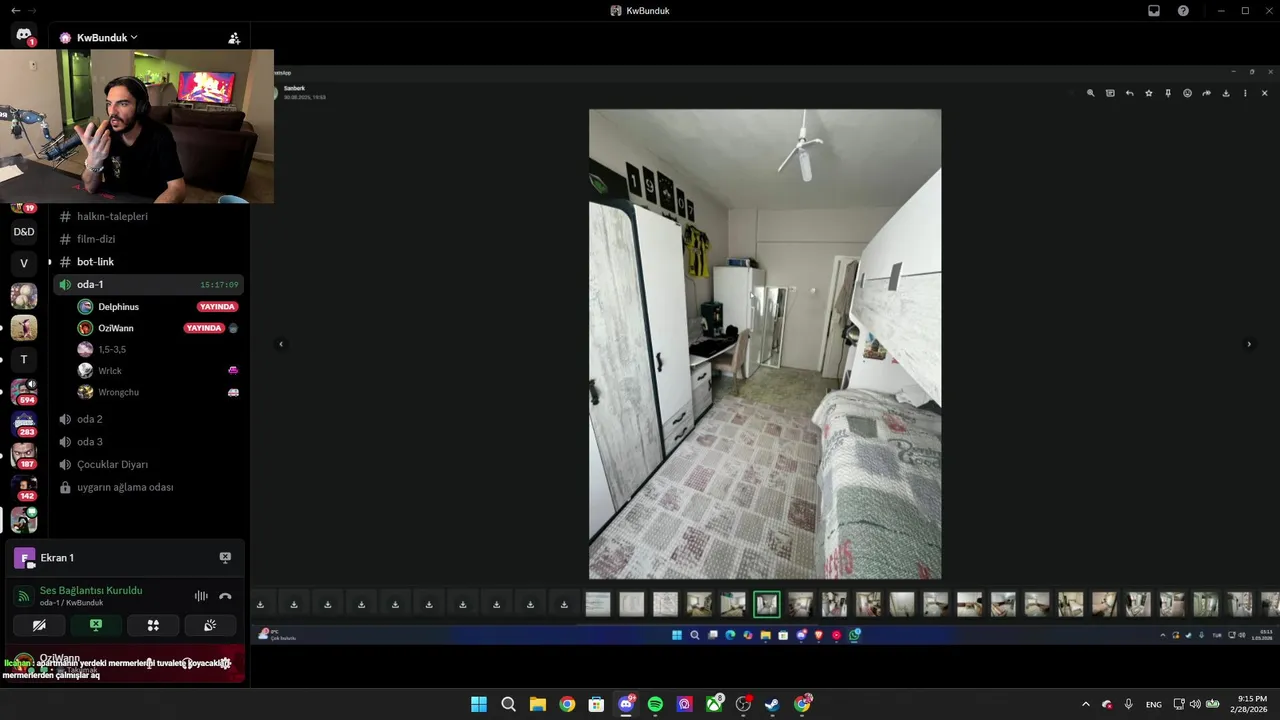The image size is (1280, 720).
Task: Watch Delphinus's YAYINDA stream badge
Action: pyautogui.click(x=217, y=307)
